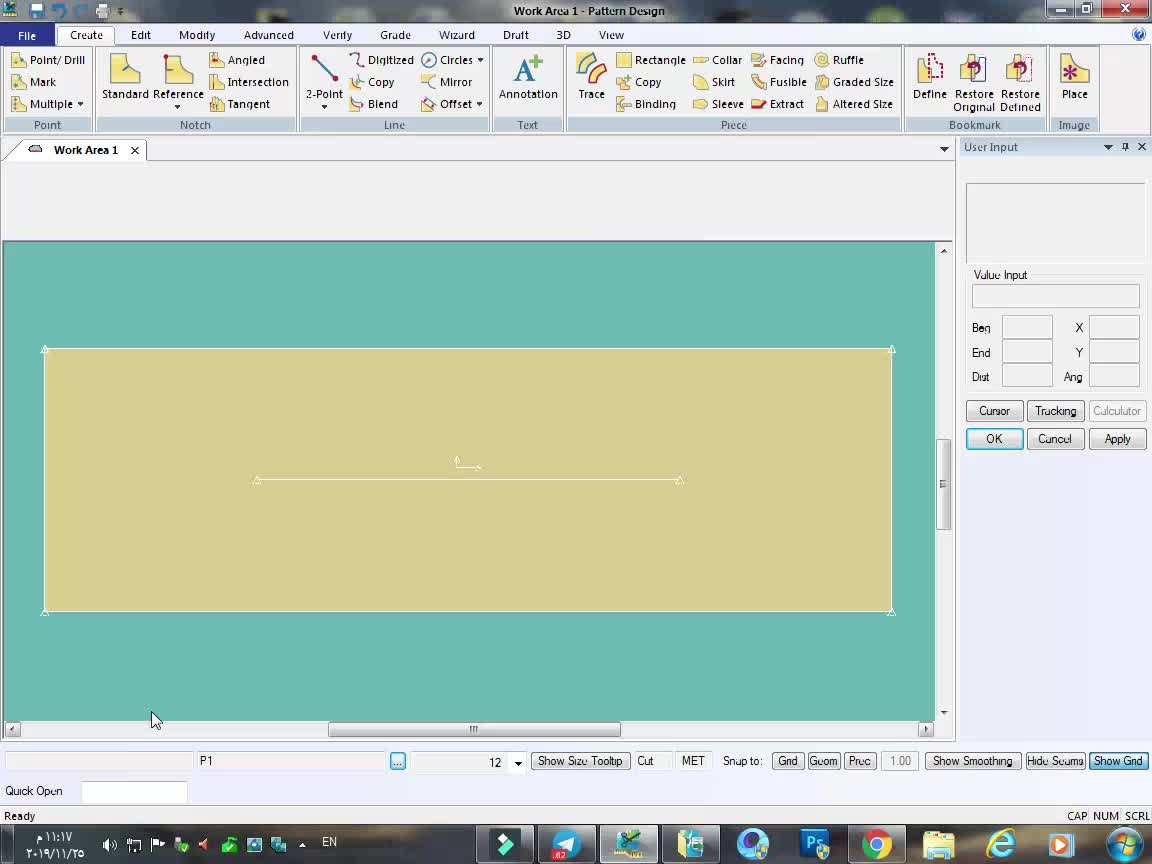
Task: Click the Cursor button in User Input
Action: pyautogui.click(x=994, y=411)
